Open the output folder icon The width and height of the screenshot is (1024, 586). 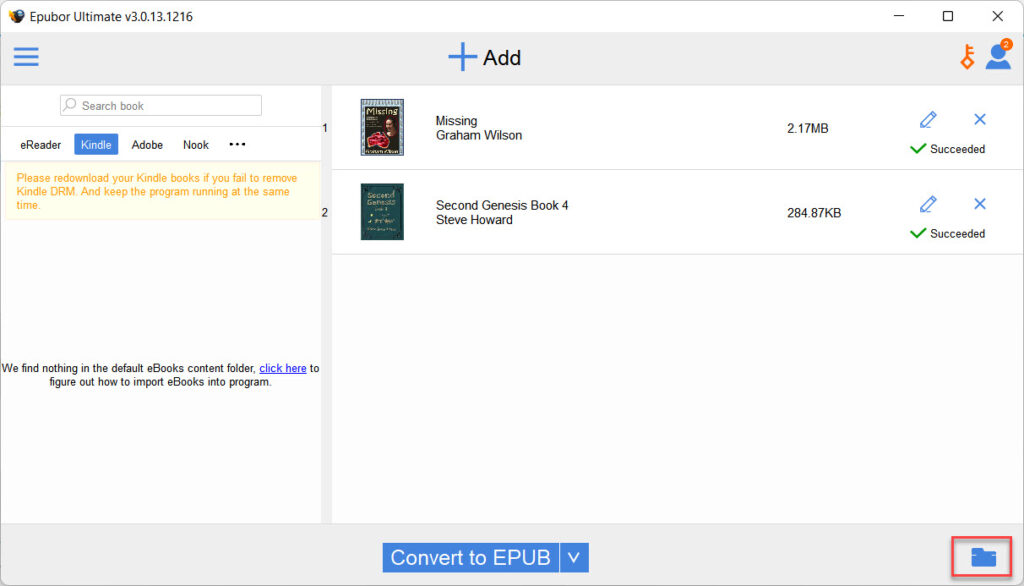(x=983, y=557)
